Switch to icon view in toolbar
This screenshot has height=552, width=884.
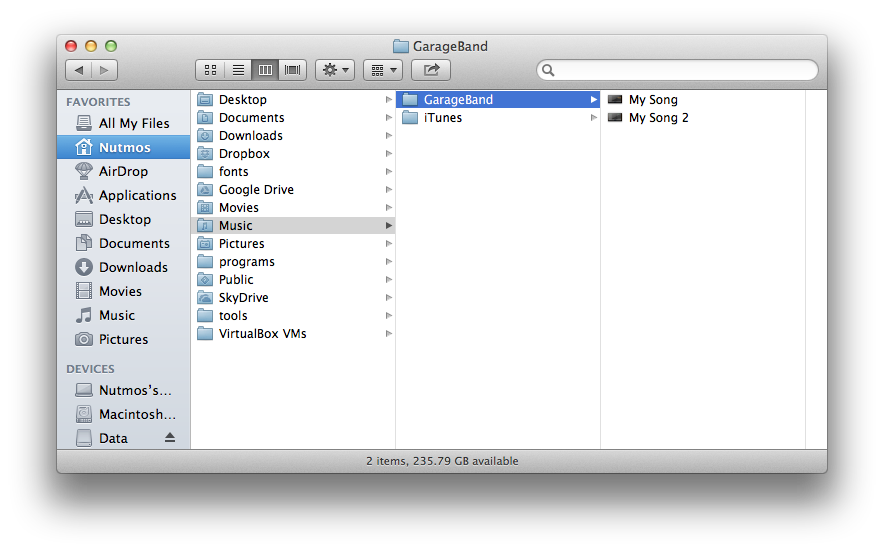pos(210,70)
